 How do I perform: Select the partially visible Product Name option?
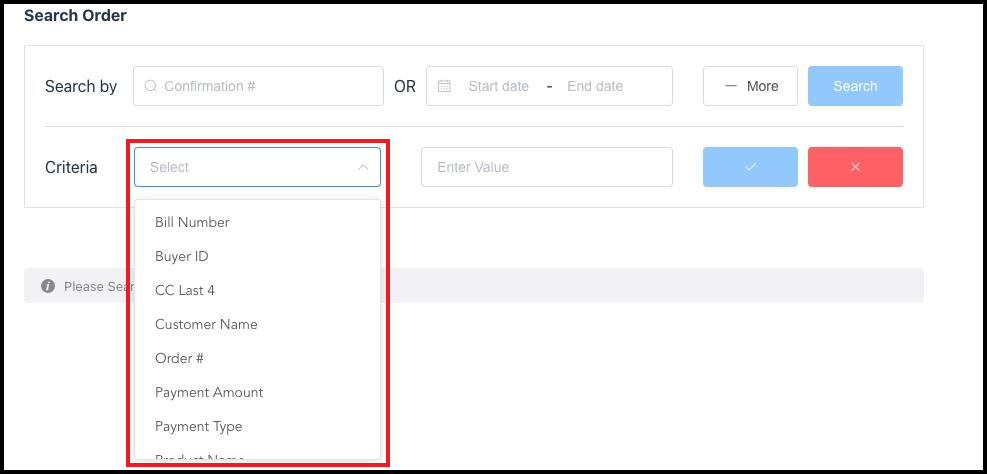pos(200,456)
